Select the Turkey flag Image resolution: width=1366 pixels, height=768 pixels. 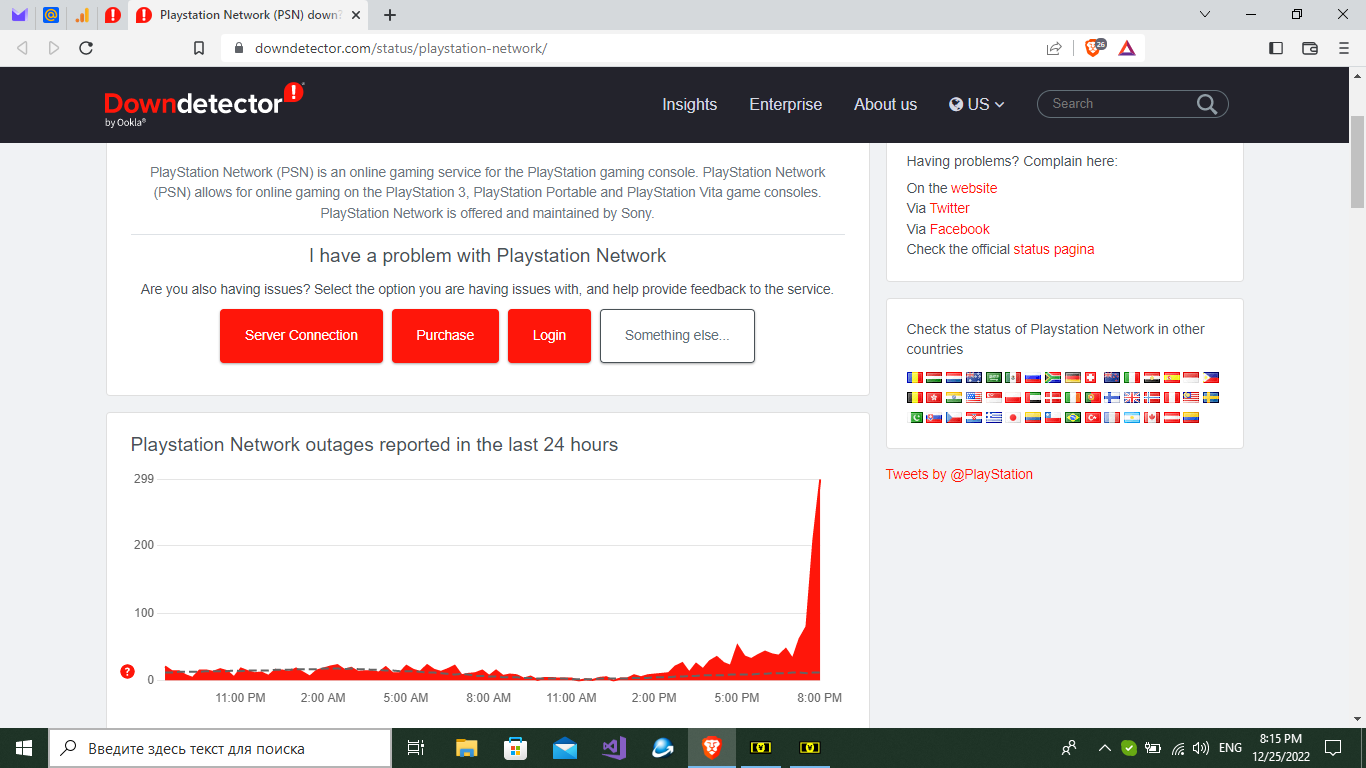(x=1093, y=417)
